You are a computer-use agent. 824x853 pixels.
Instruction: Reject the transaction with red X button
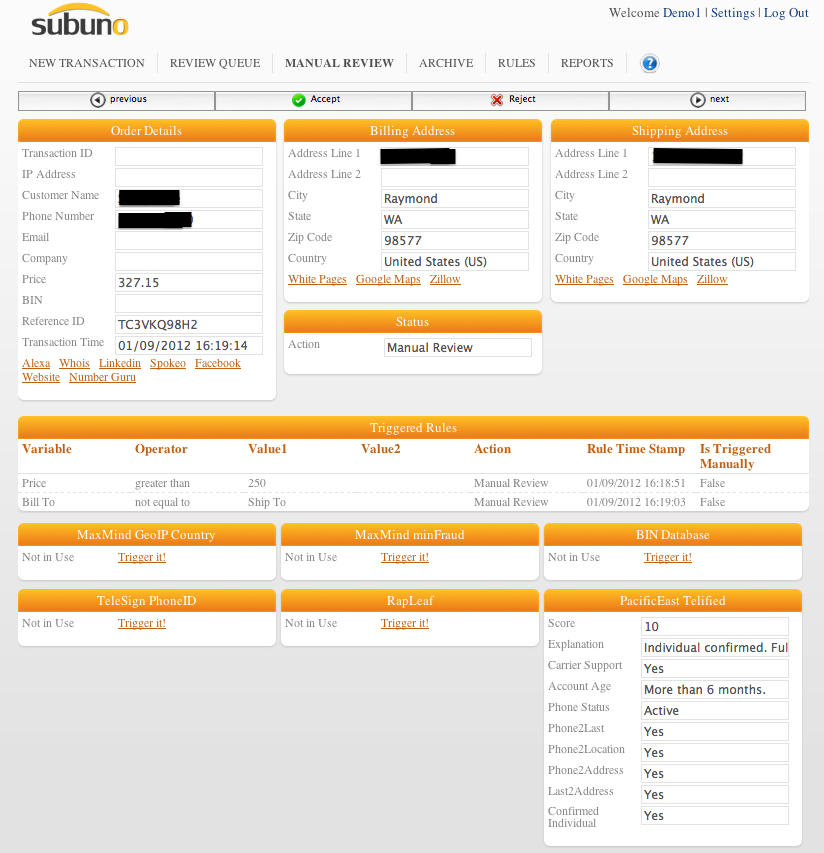pos(510,100)
